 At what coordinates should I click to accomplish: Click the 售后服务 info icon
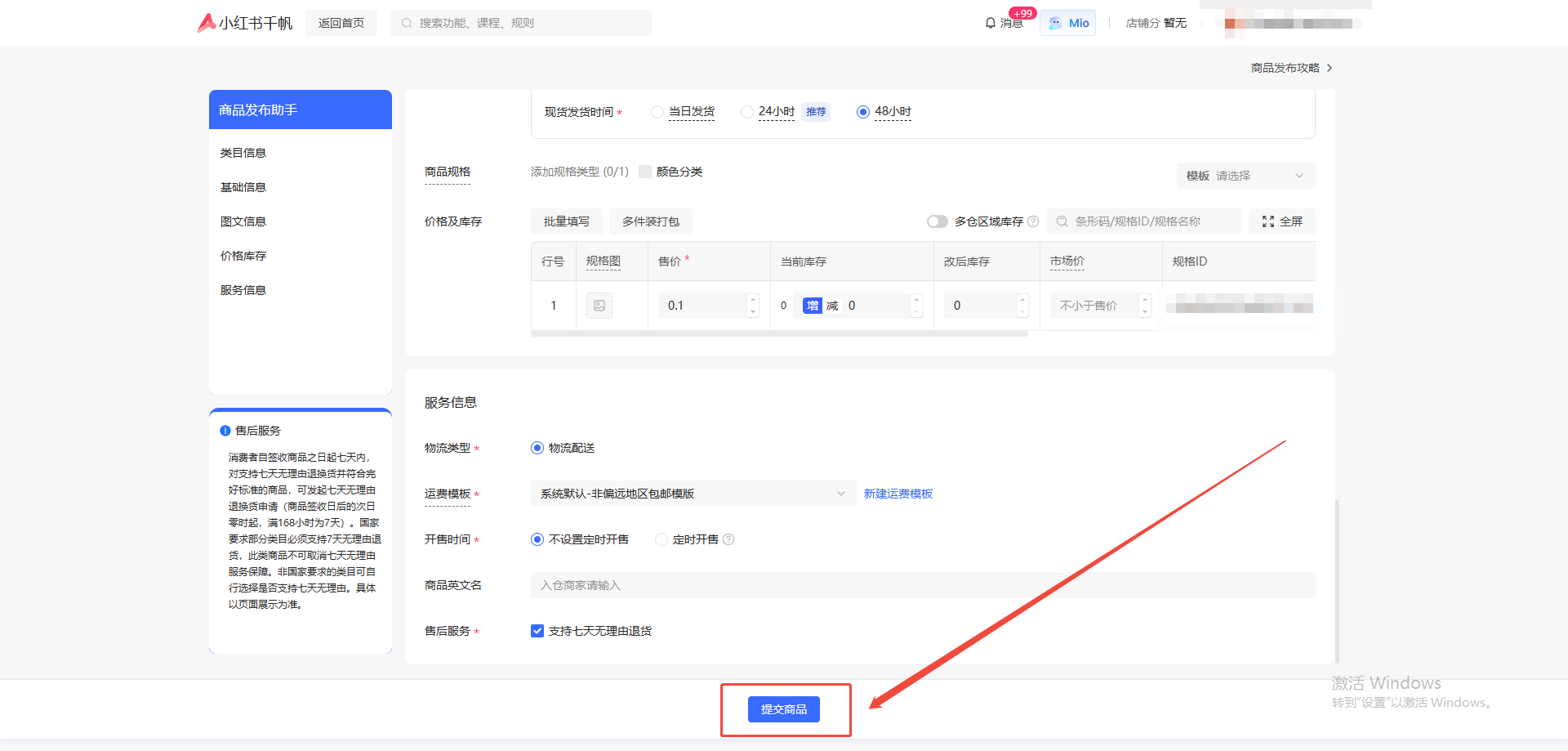click(x=225, y=431)
